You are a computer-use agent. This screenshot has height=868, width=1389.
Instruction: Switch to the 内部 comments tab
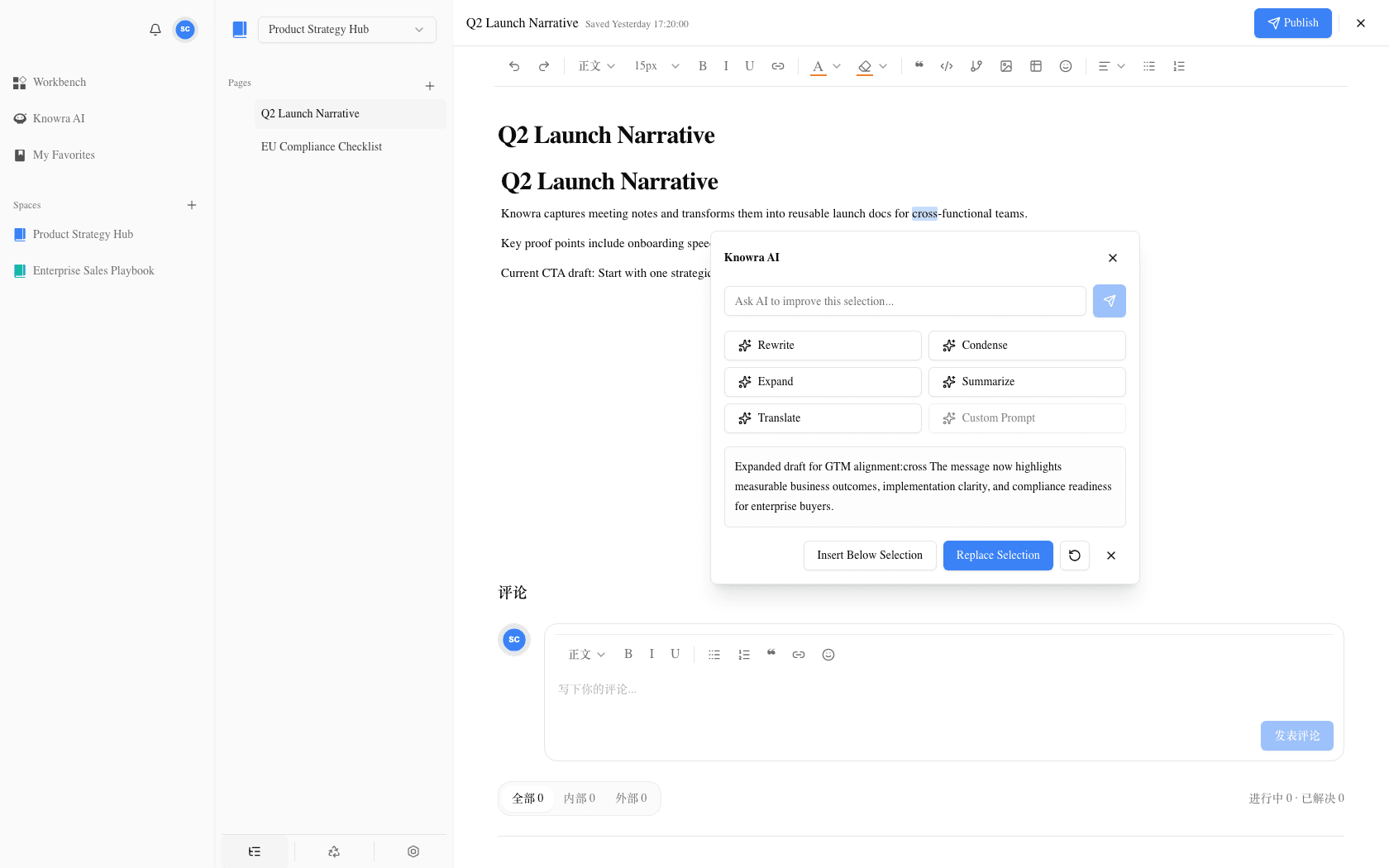[x=579, y=798]
